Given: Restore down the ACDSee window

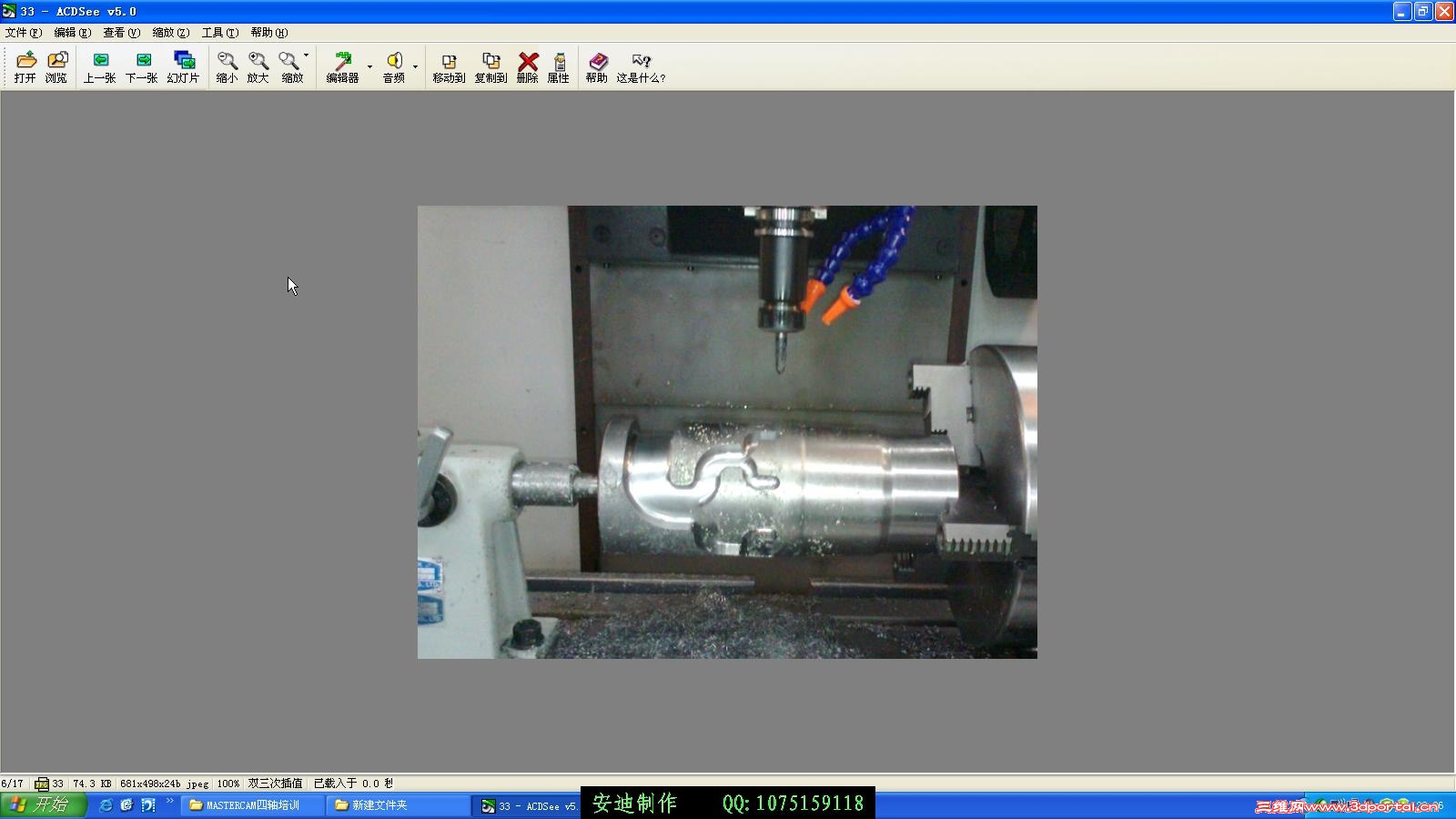Looking at the screenshot, I should pos(1423,12).
